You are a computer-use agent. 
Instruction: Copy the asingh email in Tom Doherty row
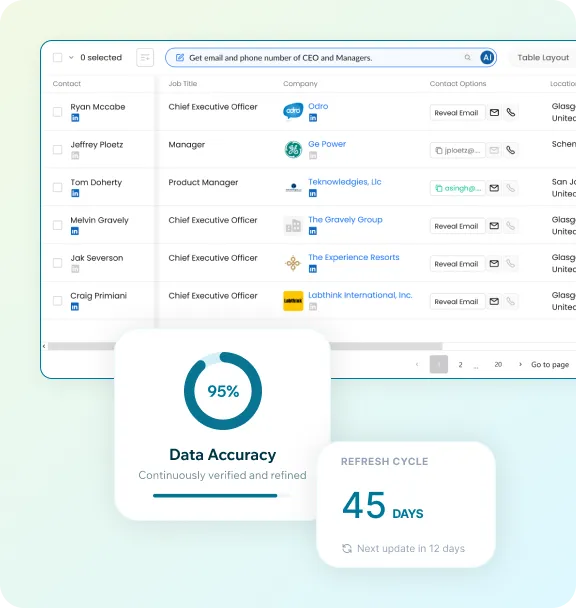tap(457, 188)
